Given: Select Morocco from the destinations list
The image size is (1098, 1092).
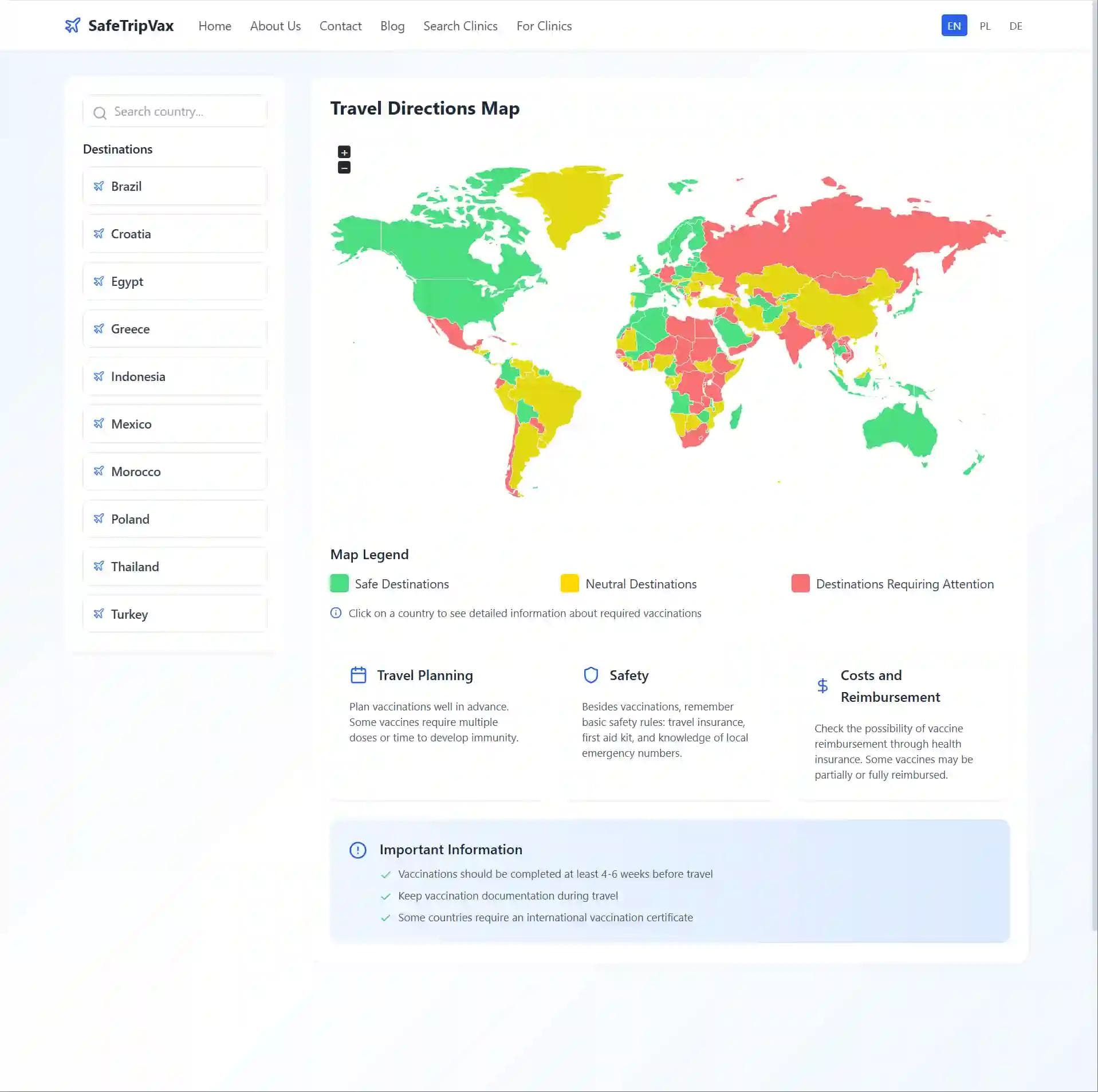Looking at the screenshot, I should pyautogui.click(x=175, y=472).
